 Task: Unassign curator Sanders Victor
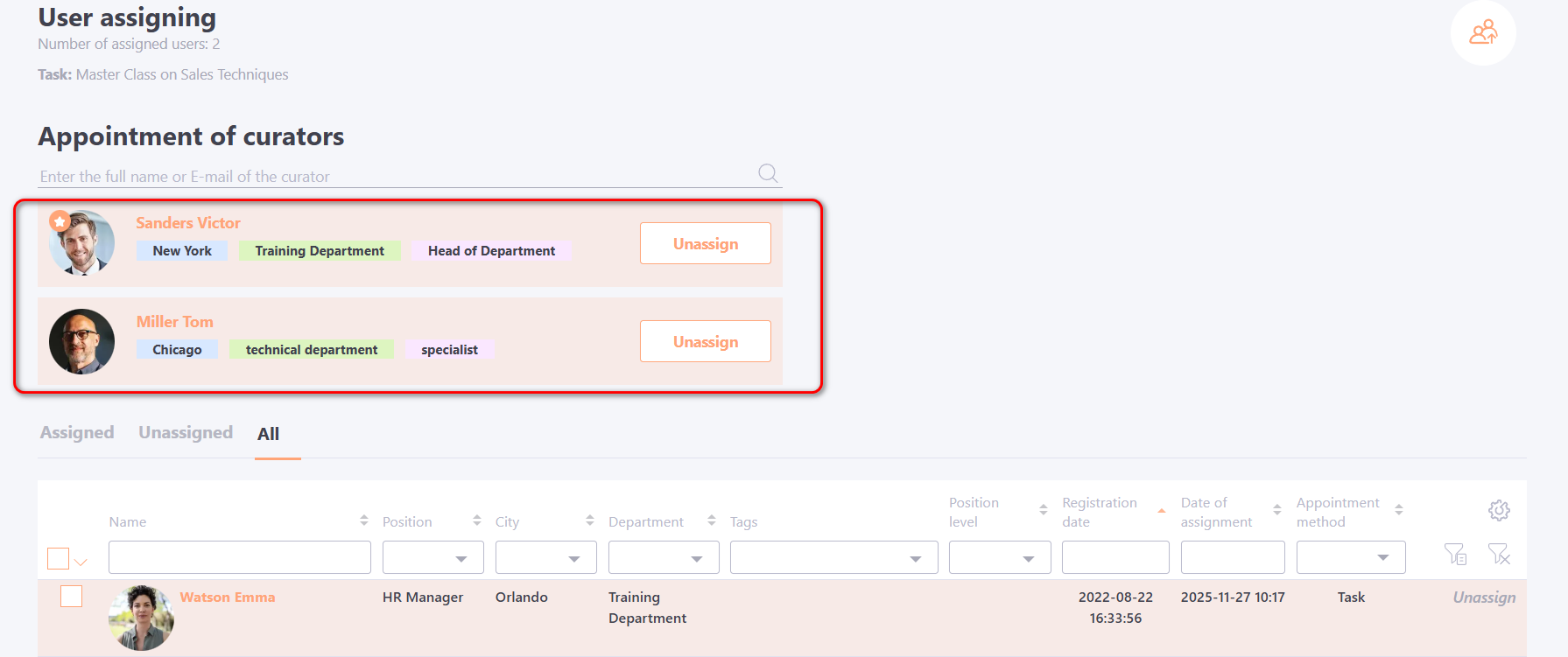[x=705, y=243]
